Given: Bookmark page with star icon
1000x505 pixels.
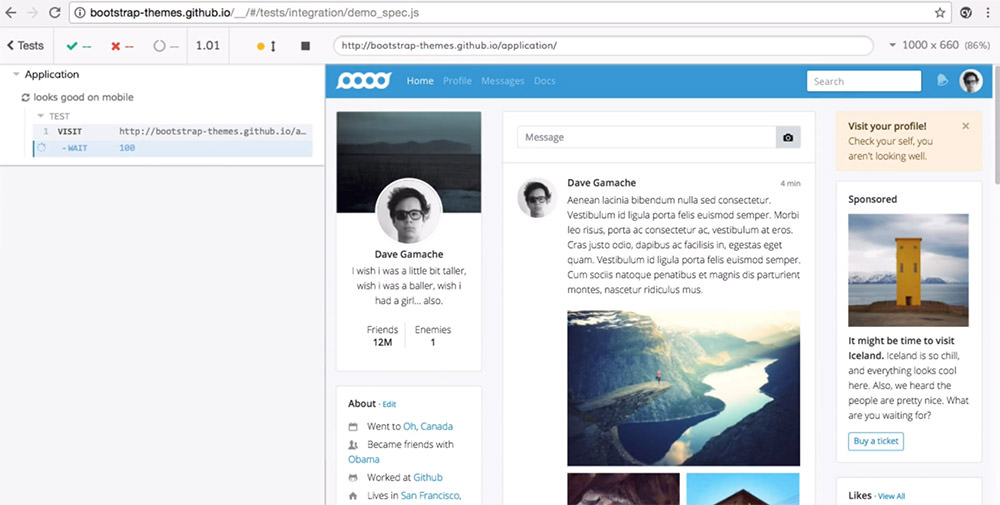Looking at the screenshot, I should point(939,12).
